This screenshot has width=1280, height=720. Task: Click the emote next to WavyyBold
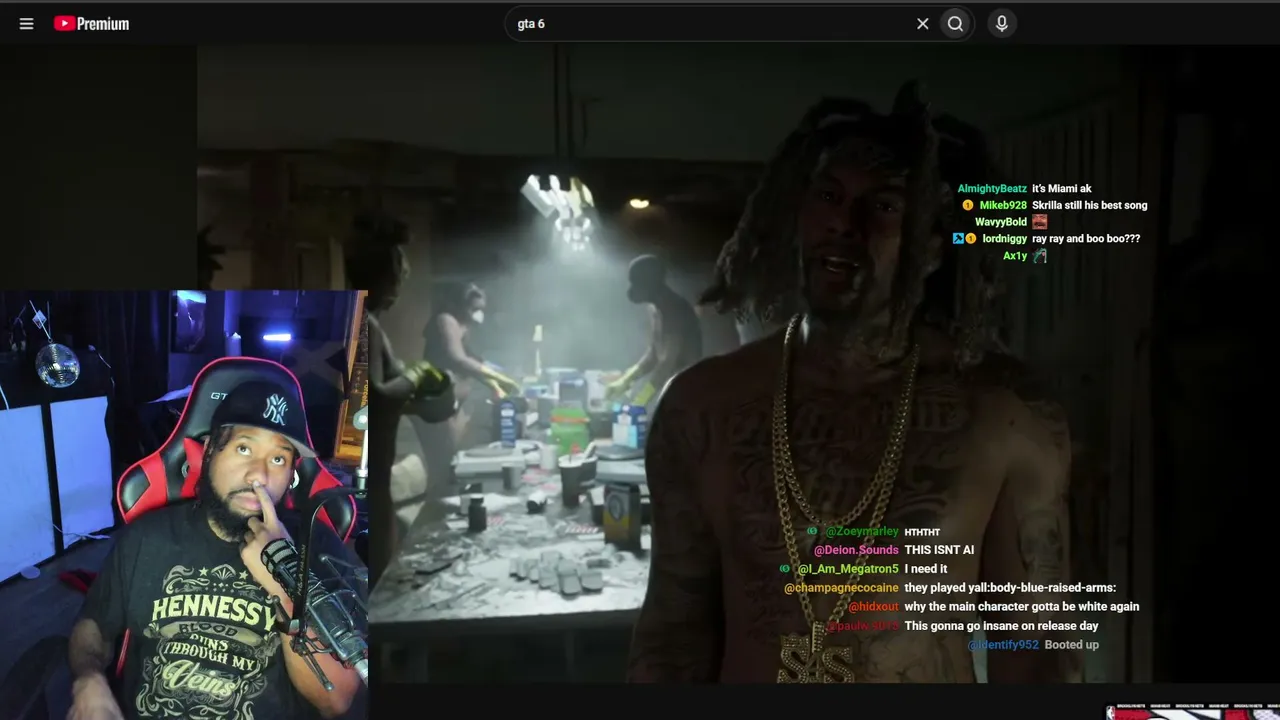pyautogui.click(x=1040, y=222)
